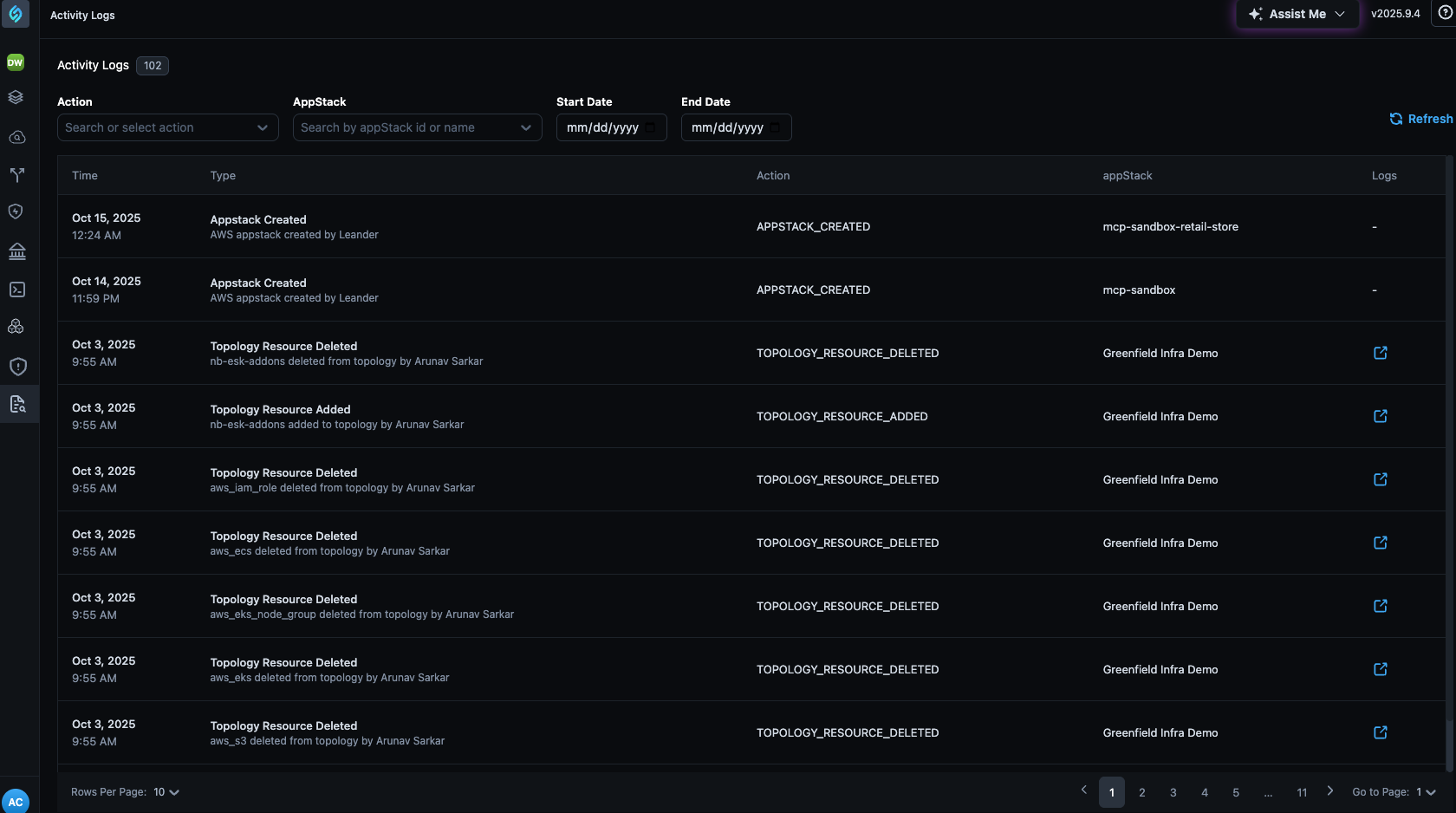Click the Refresh link
Screen dimensions: 1456x813
coord(1420,119)
